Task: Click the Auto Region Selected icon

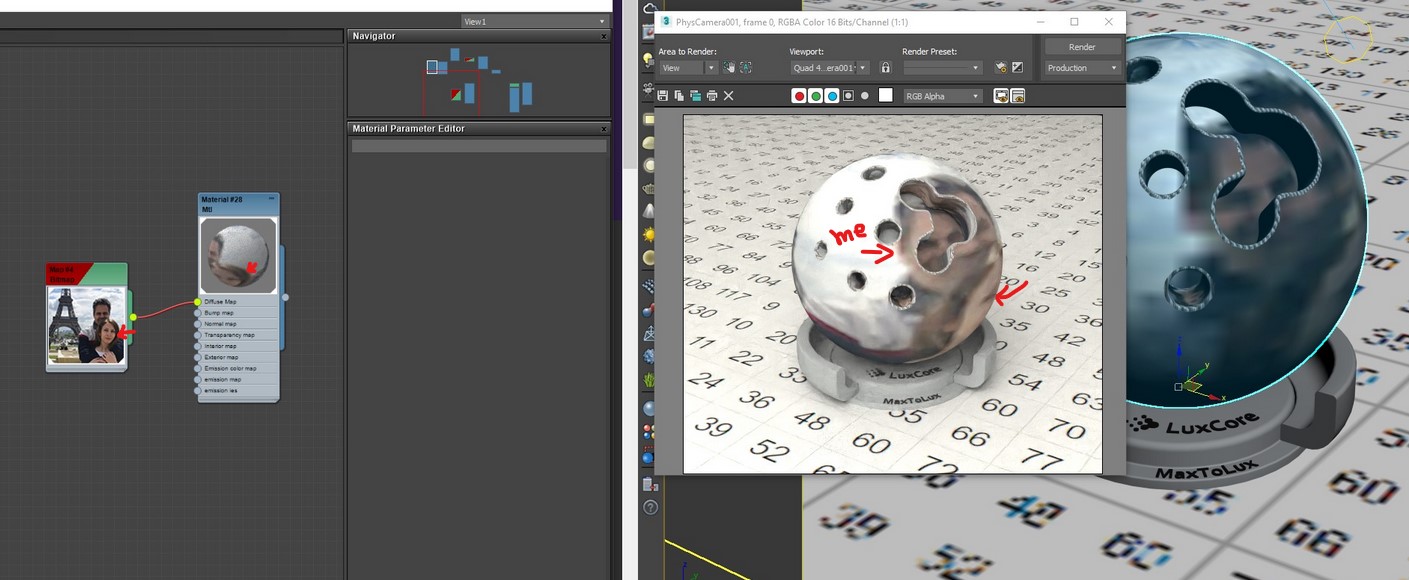Action: (x=746, y=68)
